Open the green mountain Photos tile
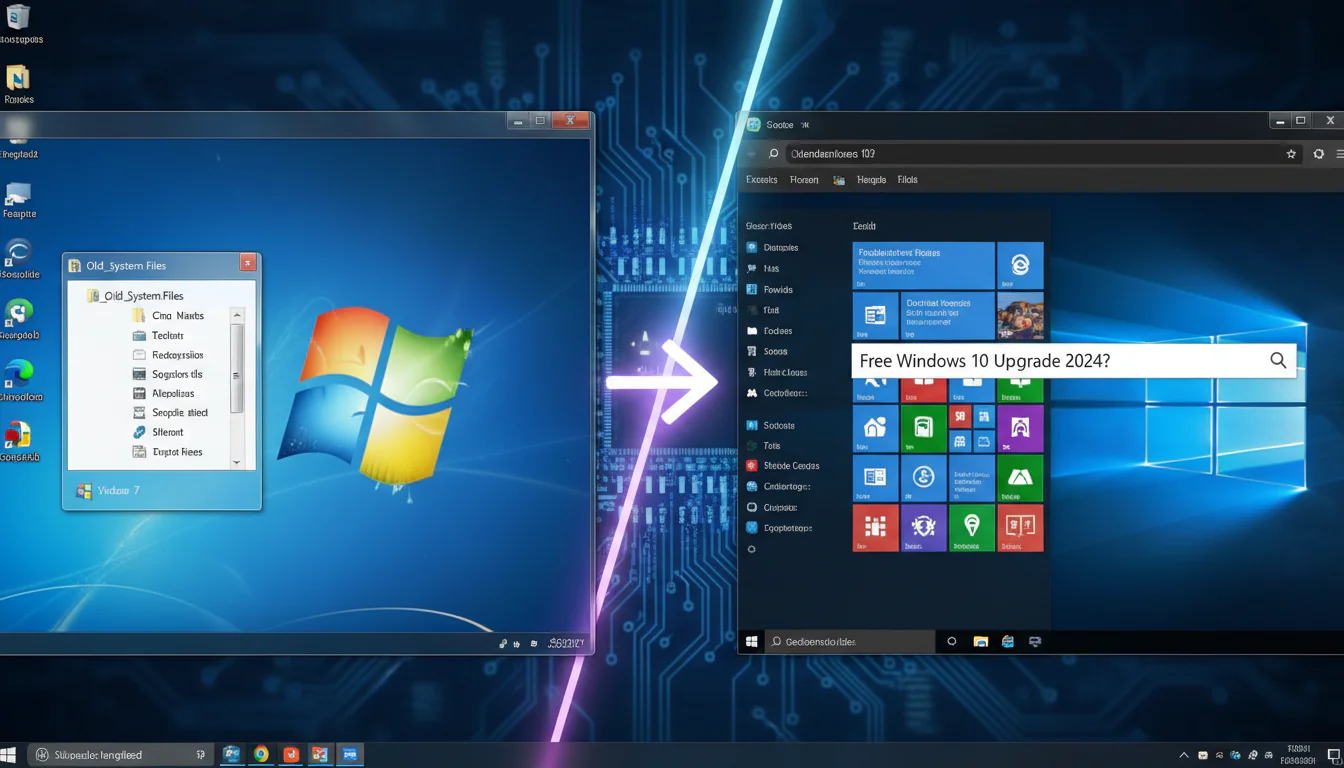 (1021, 478)
